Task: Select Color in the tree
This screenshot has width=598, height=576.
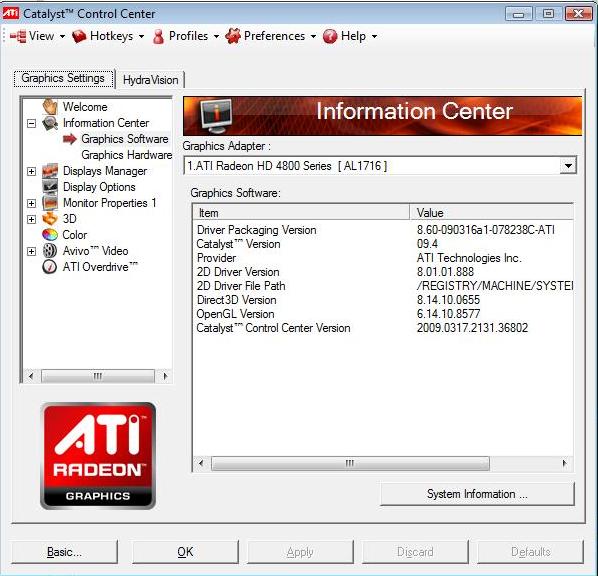Action: coord(75,235)
